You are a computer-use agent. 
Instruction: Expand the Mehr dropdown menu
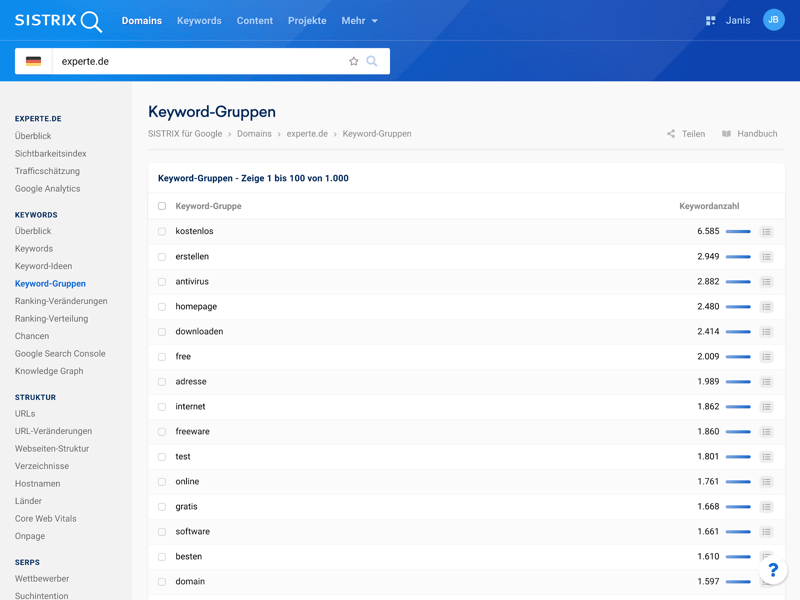coord(359,21)
